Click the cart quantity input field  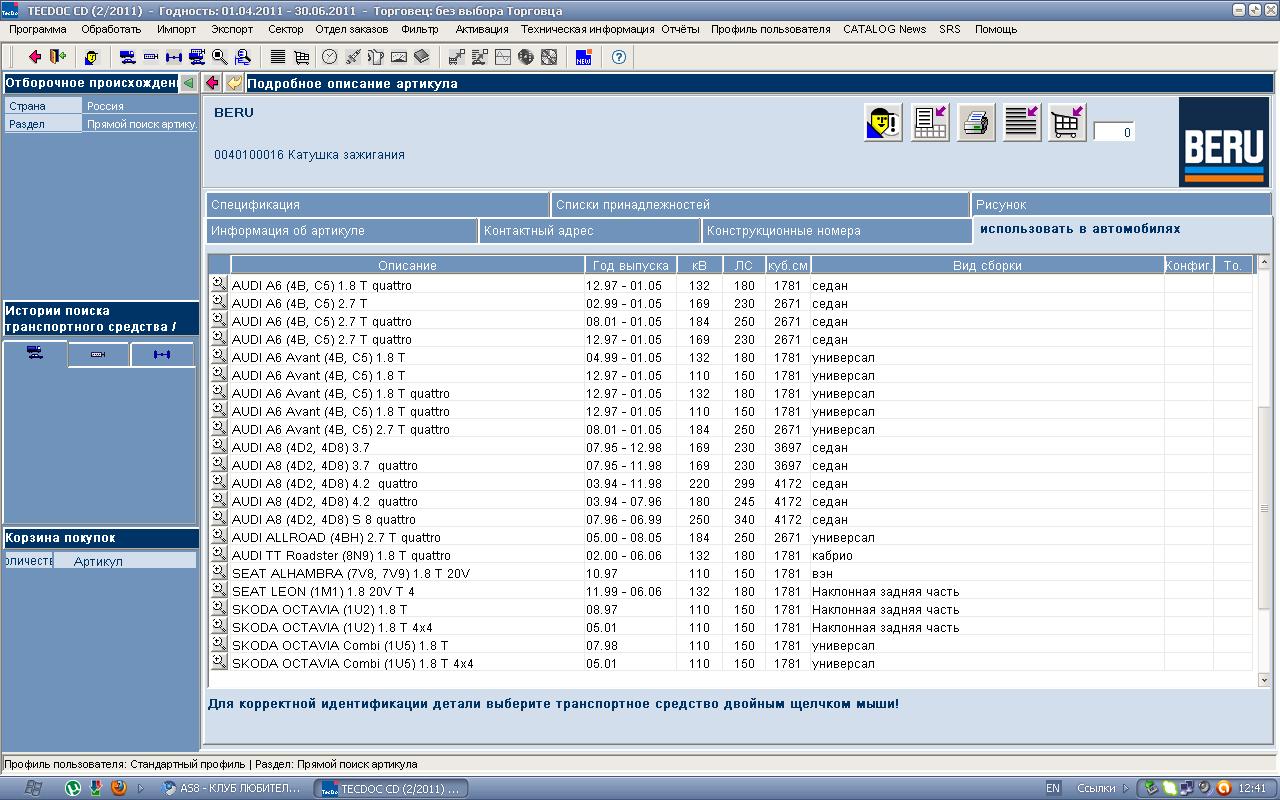(1114, 132)
